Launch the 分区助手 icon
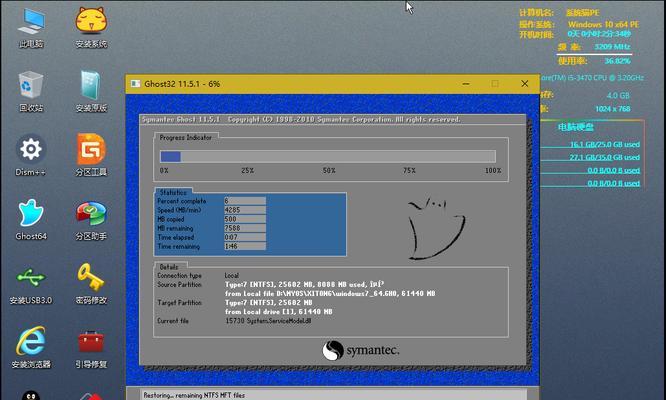666x400 pixels. click(x=91, y=220)
